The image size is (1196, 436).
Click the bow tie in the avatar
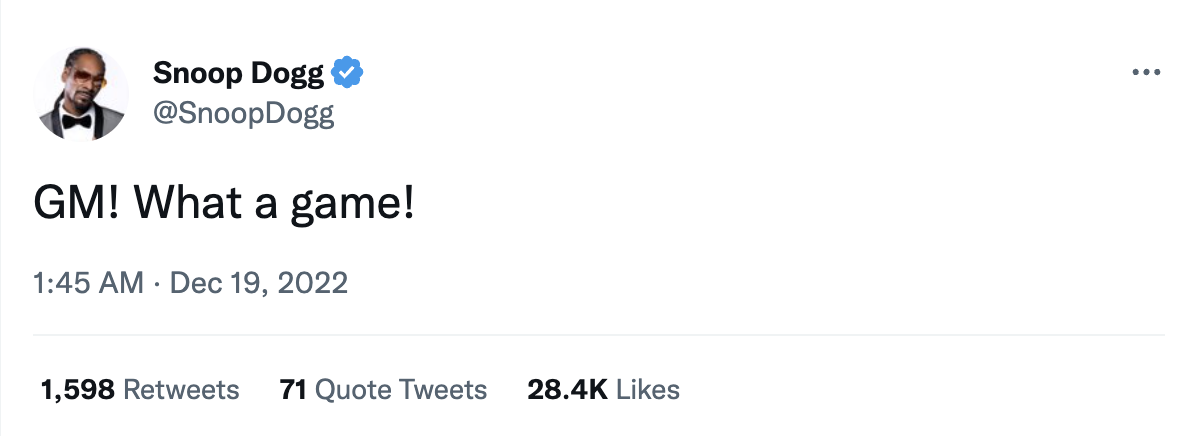[76, 121]
